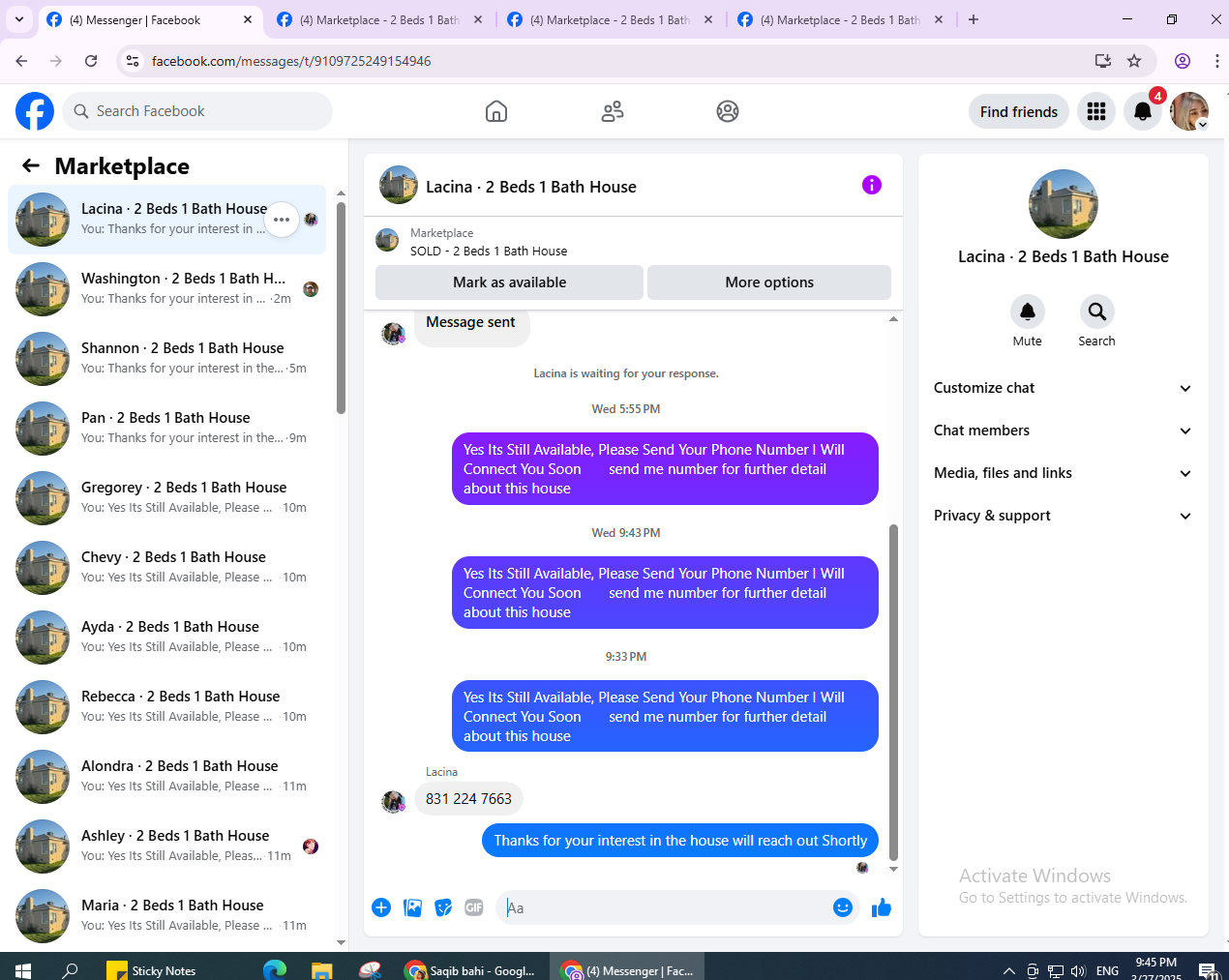Open the Maria conversation
The width and height of the screenshot is (1229, 980).
coord(167,916)
